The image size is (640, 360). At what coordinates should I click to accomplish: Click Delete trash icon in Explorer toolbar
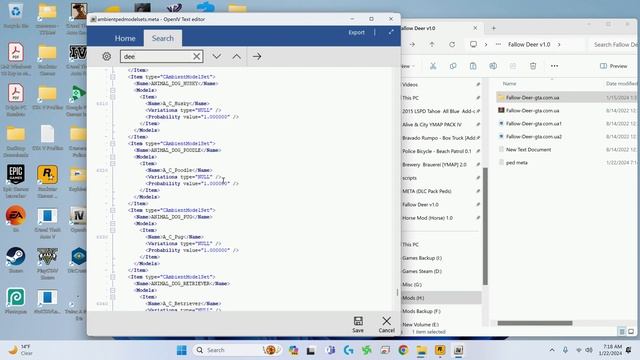(533, 66)
